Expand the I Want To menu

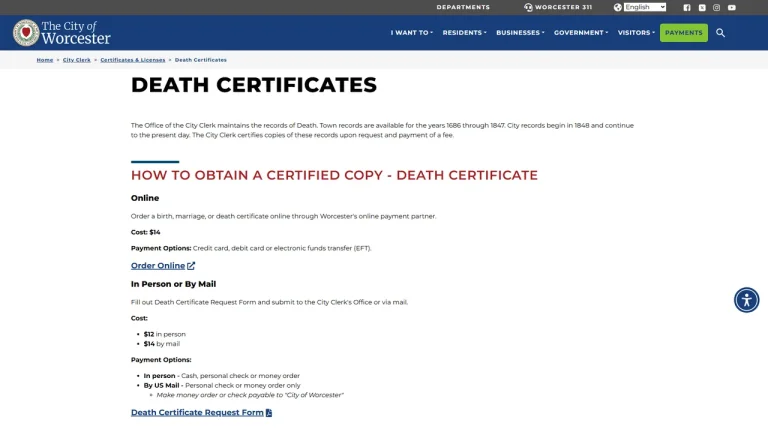click(411, 33)
